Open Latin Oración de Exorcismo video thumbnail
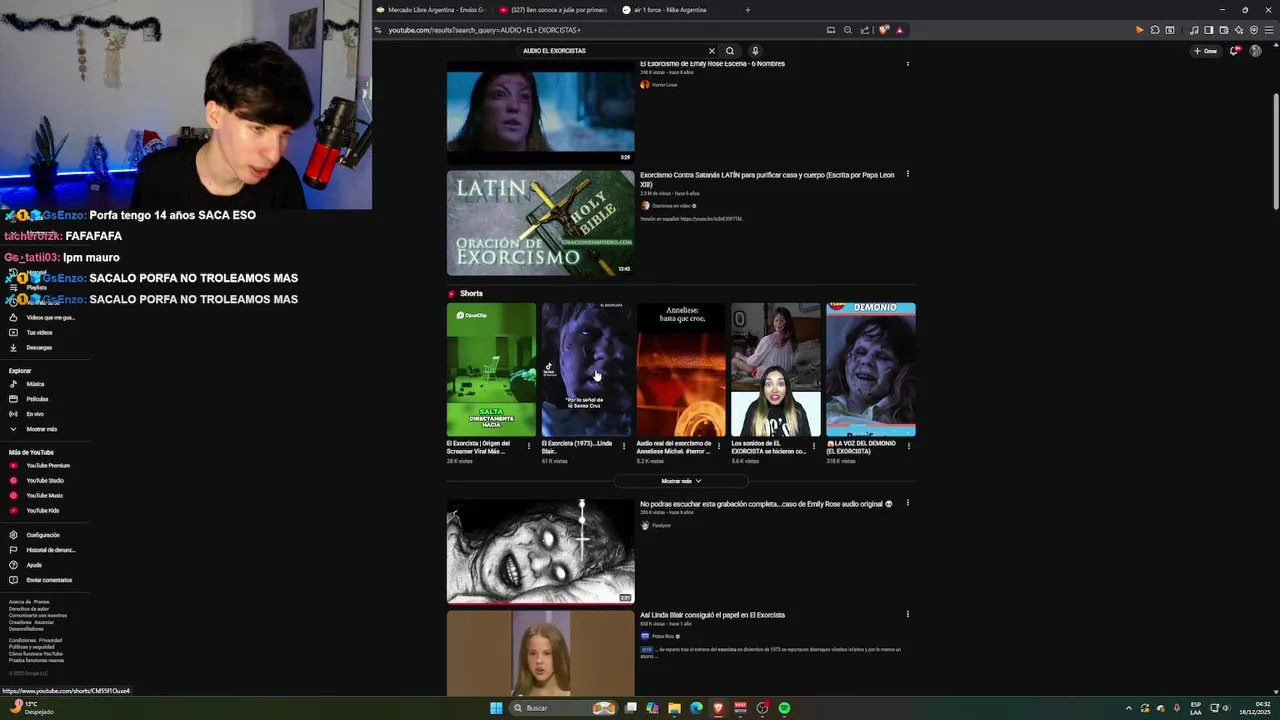The image size is (1280, 720). pos(540,222)
